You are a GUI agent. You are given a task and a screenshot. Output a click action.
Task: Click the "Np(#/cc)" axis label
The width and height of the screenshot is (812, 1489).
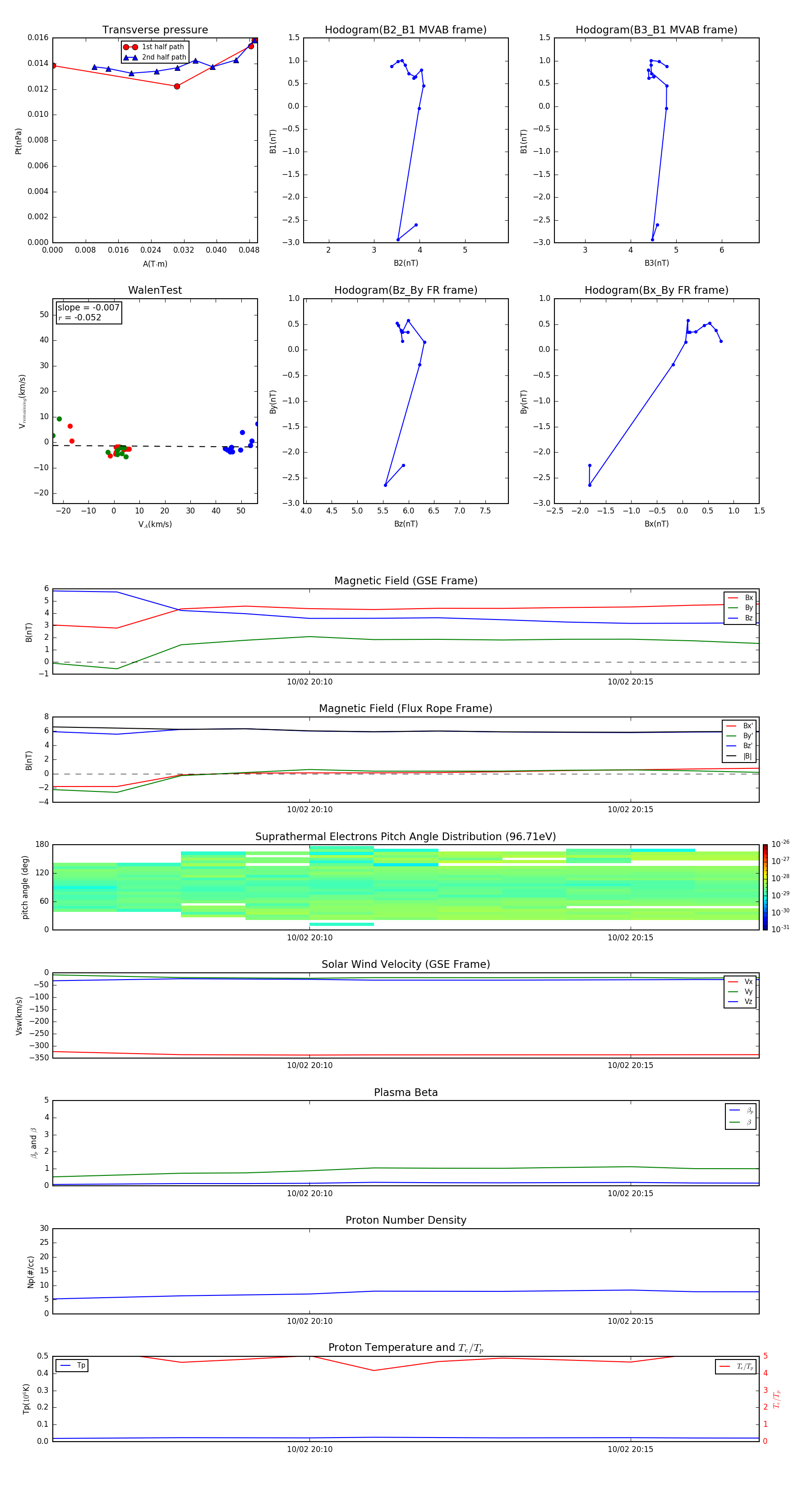click(31, 1272)
